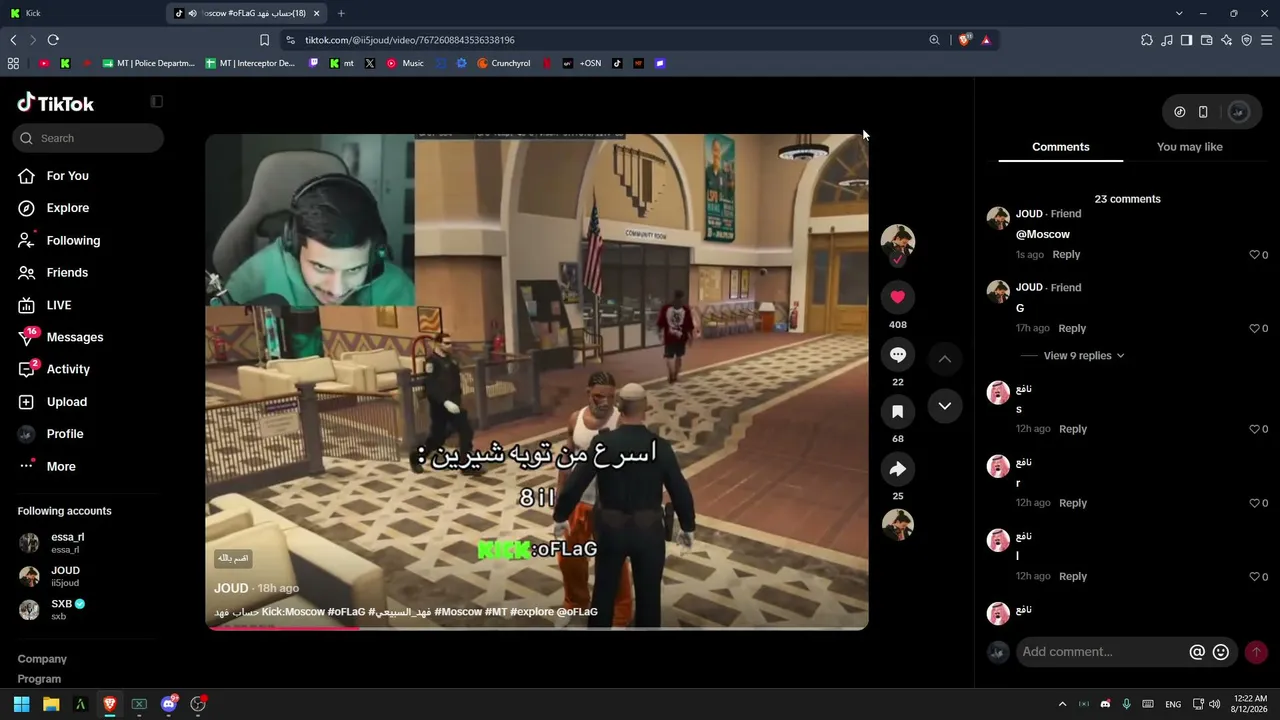Switch to the Comments tab
The image size is (1280, 720).
[x=1061, y=147]
